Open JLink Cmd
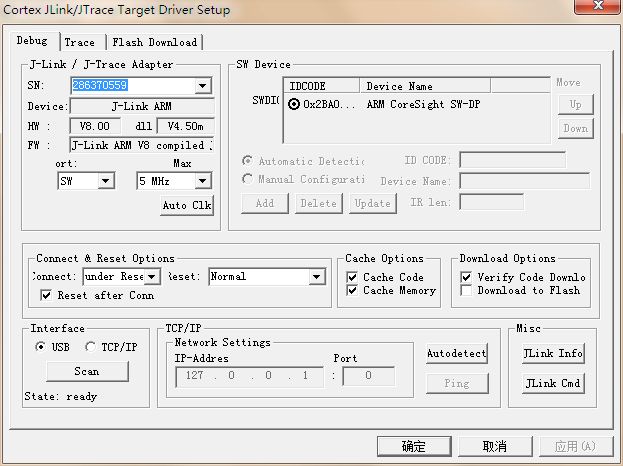Viewport: 623px width, 466px height. 553,383
